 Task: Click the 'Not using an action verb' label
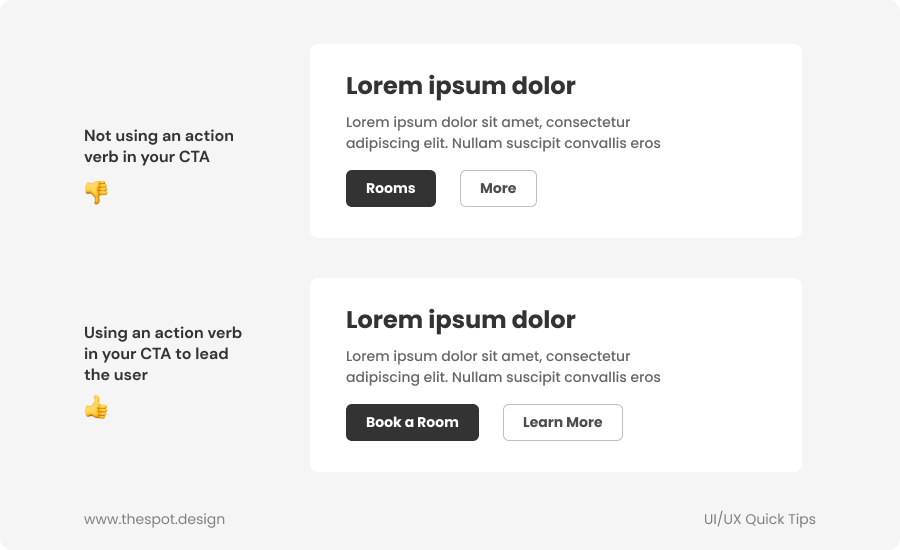tap(159, 136)
